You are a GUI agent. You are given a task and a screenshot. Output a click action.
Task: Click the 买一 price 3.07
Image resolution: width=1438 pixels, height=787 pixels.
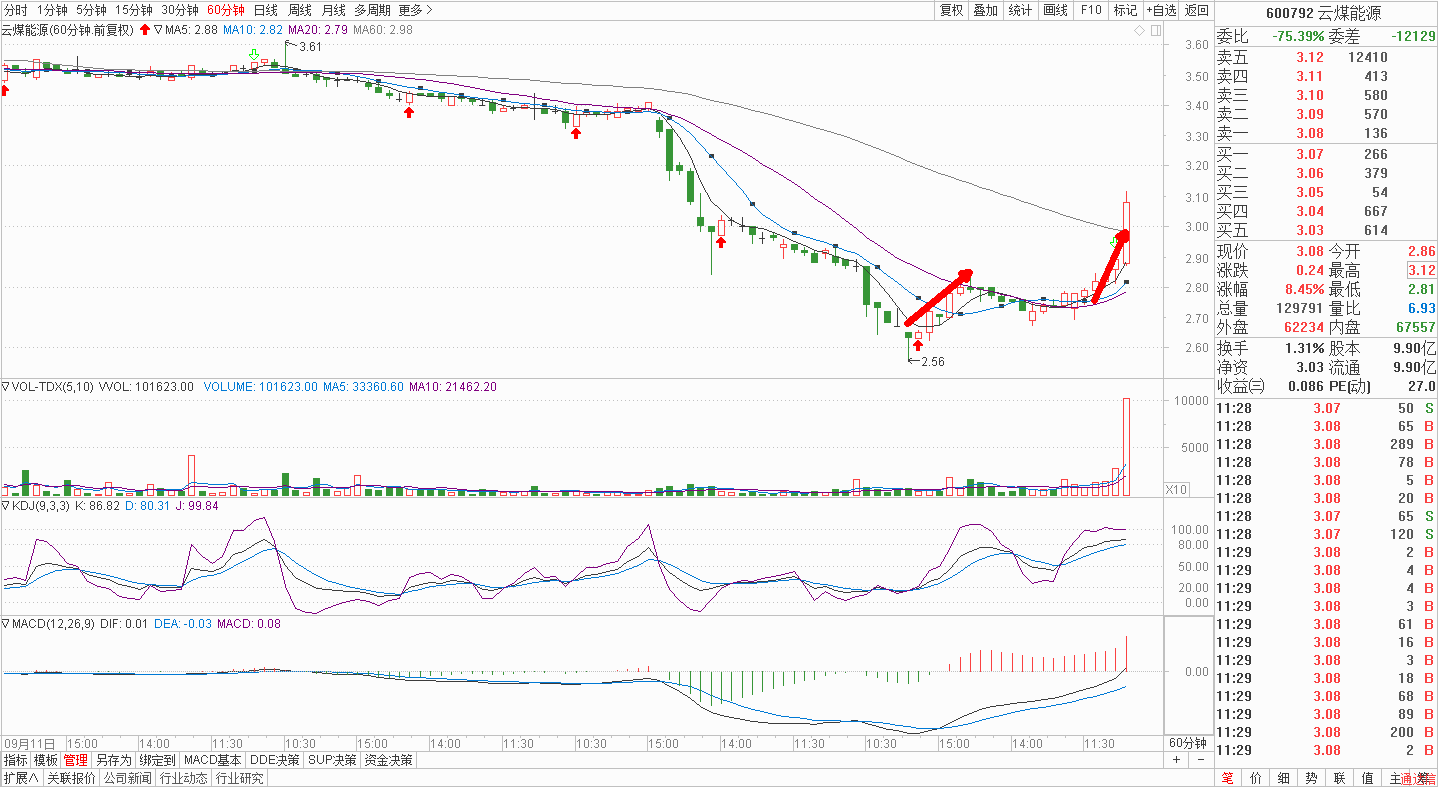point(1310,155)
